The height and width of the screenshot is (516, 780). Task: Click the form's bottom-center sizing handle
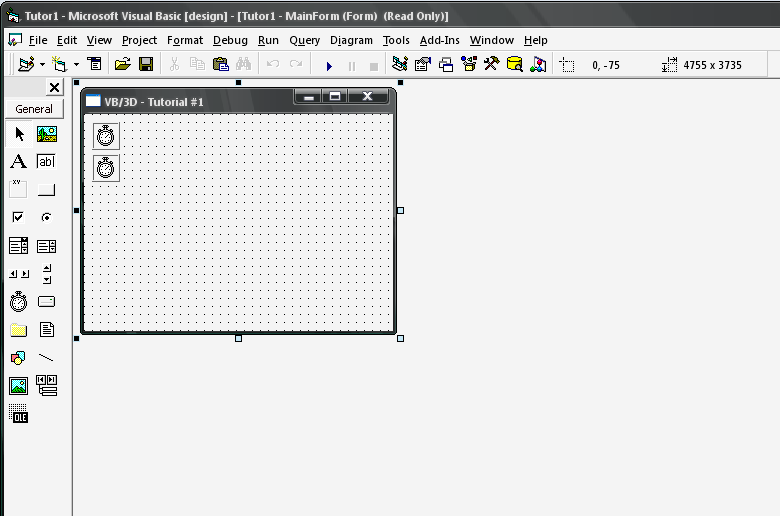238,338
